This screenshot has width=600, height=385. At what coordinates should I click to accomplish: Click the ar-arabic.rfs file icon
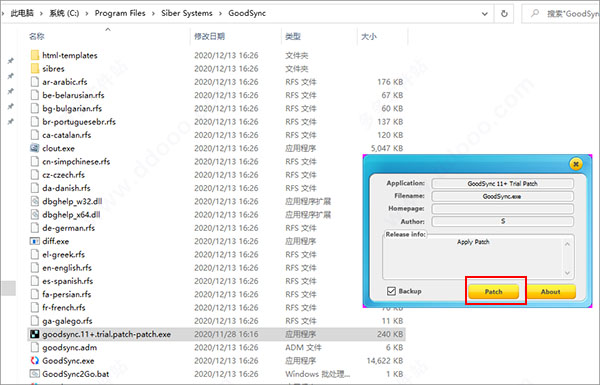coord(34,82)
